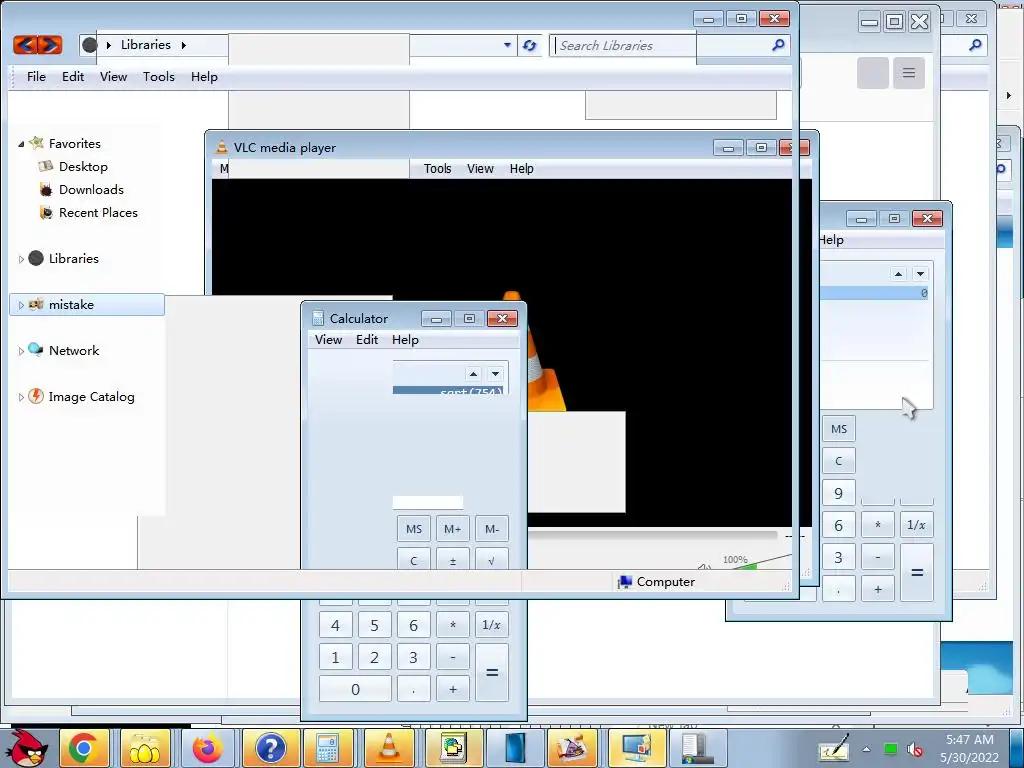Screen dimensions: 1024x768
Task: Launch Firefox from the taskbar
Action: pos(206,748)
